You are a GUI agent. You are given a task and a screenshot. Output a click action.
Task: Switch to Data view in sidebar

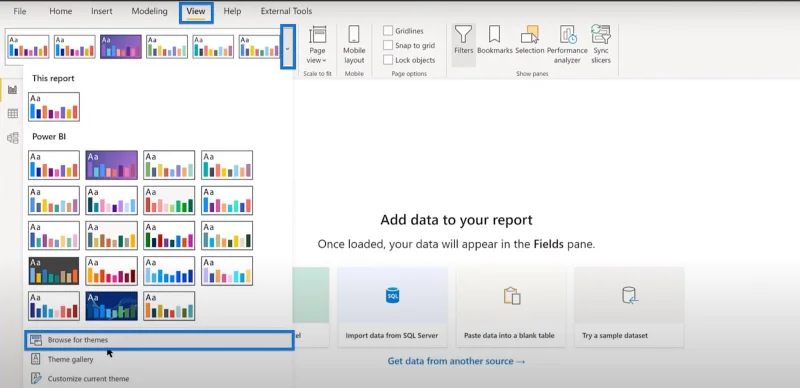tap(13, 113)
